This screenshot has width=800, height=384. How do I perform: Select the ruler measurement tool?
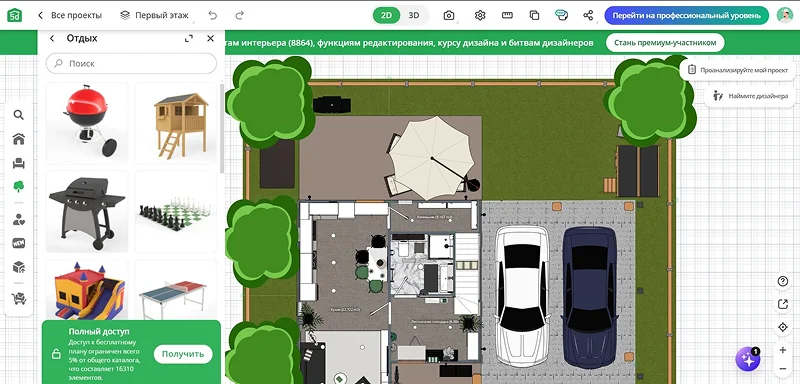click(x=507, y=15)
